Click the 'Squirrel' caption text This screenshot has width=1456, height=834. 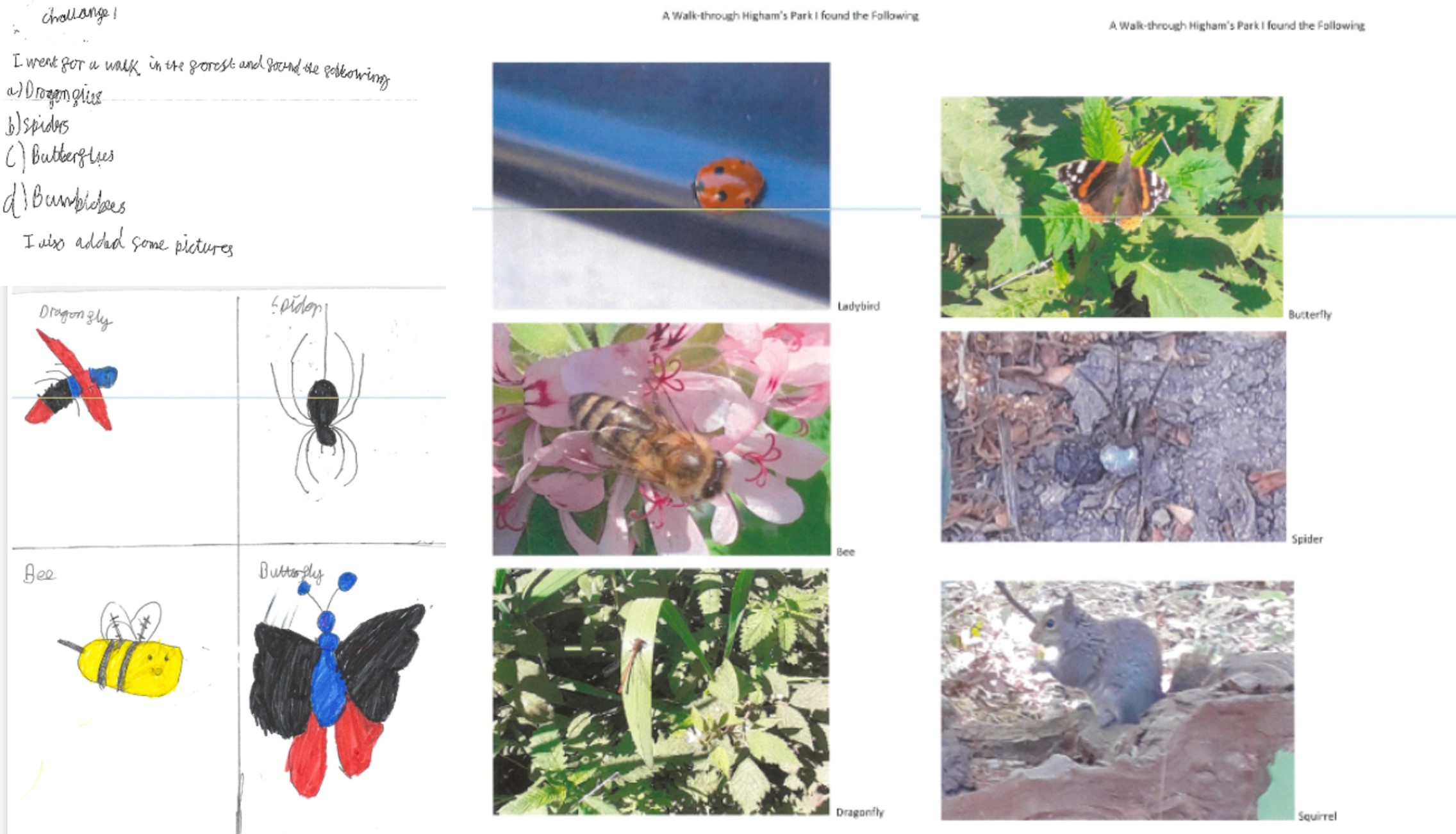(1317, 816)
